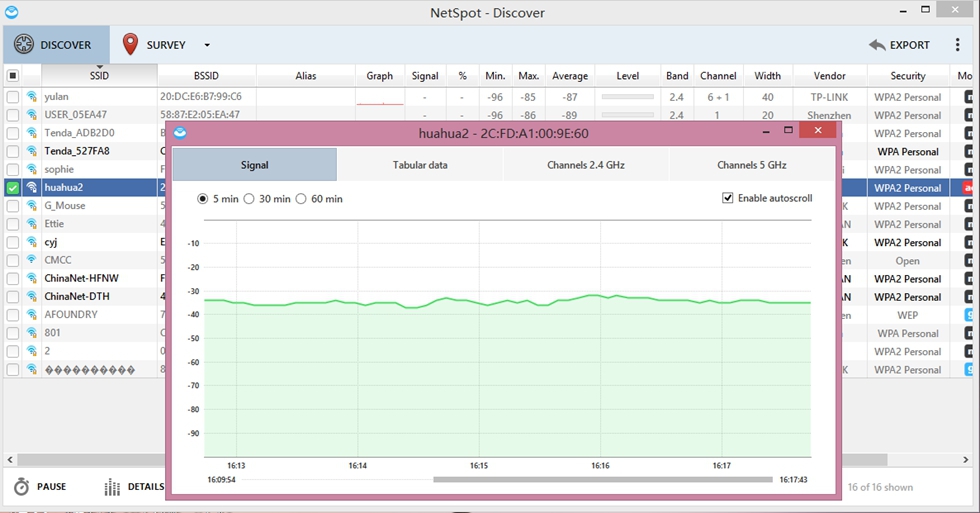Click the NetSpot app icon in title bar
Image resolution: width=980 pixels, height=513 pixels.
point(11,12)
